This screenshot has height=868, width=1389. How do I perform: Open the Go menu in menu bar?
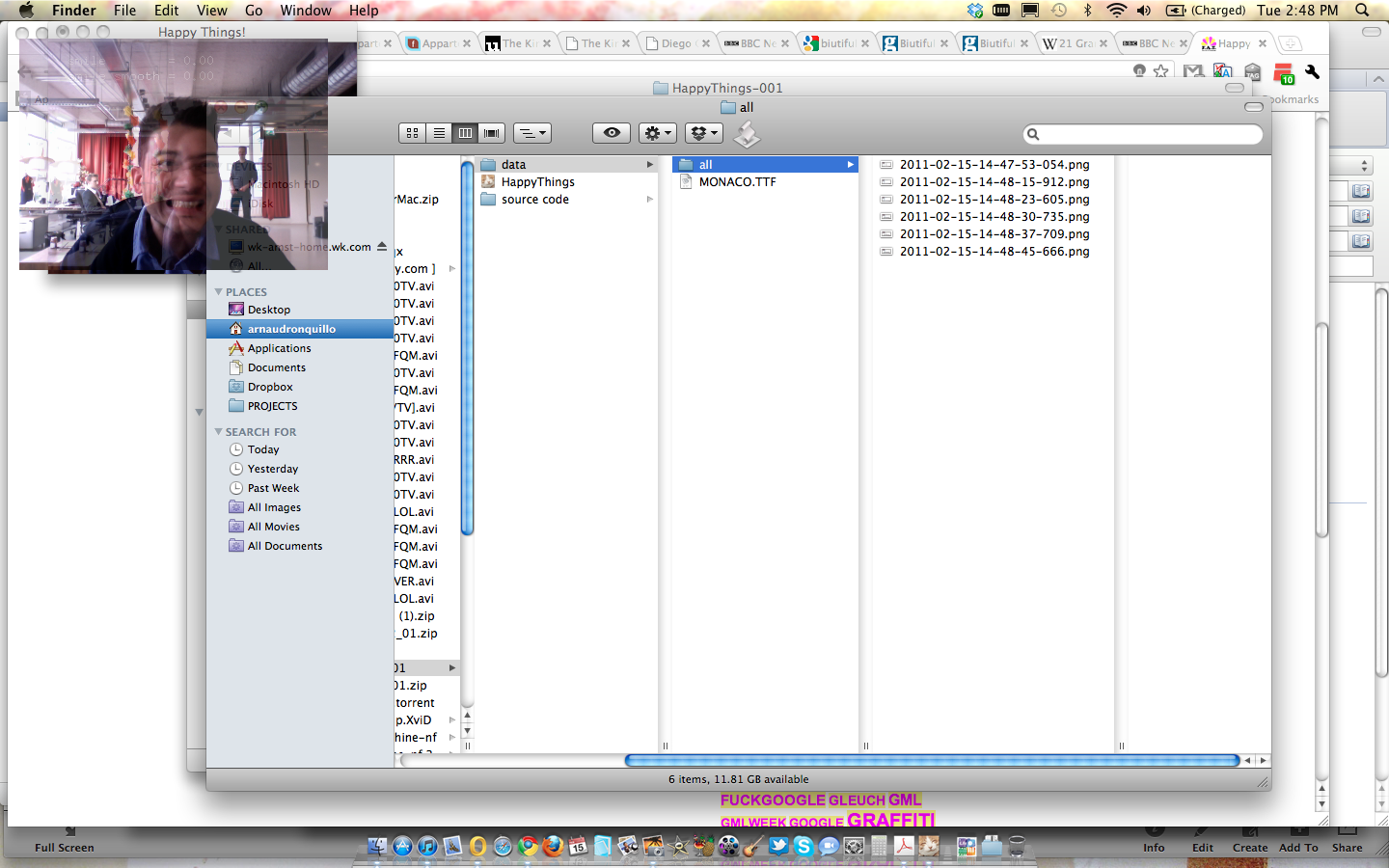coord(254,11)
